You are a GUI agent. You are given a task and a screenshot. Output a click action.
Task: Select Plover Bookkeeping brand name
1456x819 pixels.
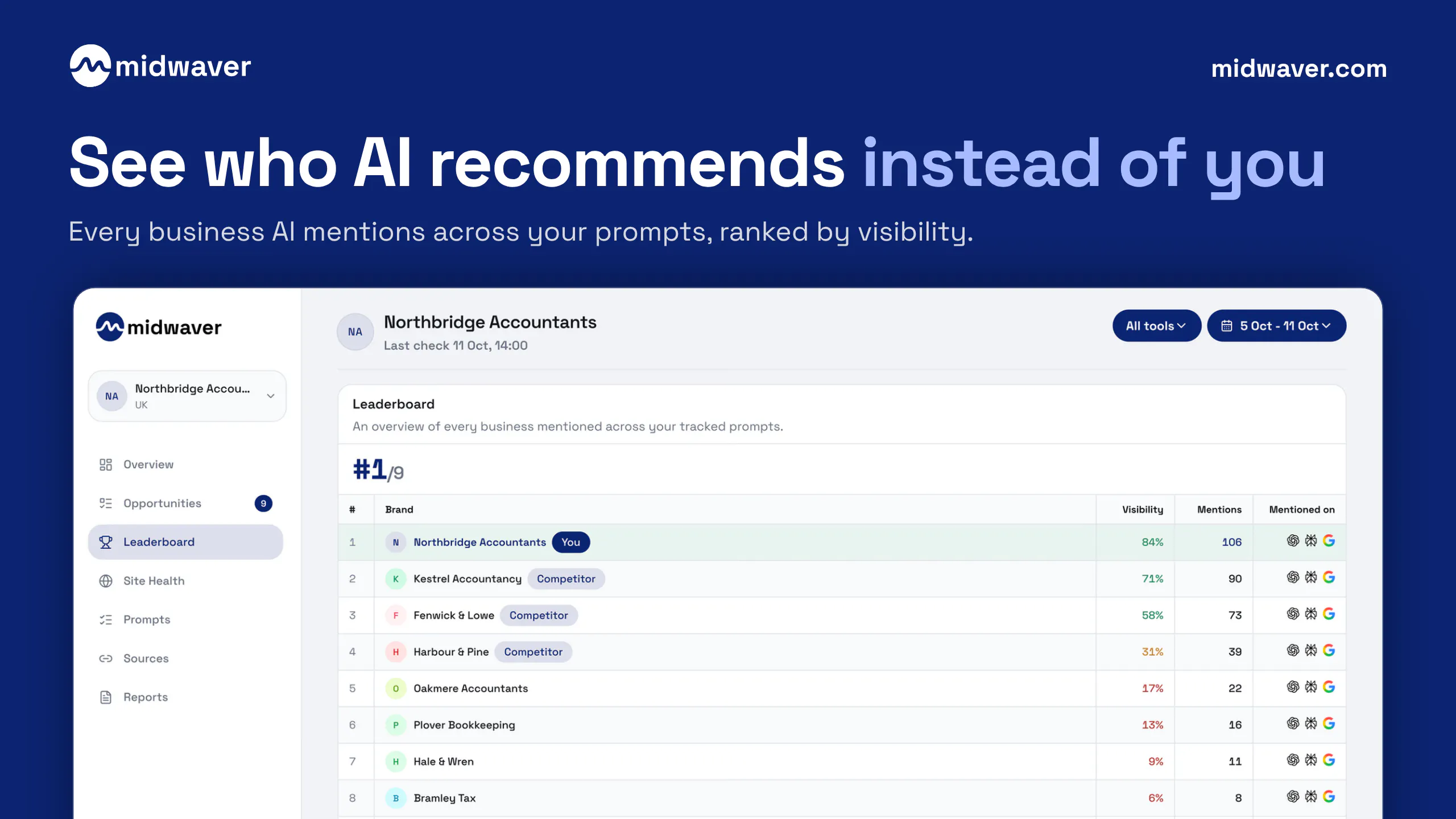click(x=464, y=725)
